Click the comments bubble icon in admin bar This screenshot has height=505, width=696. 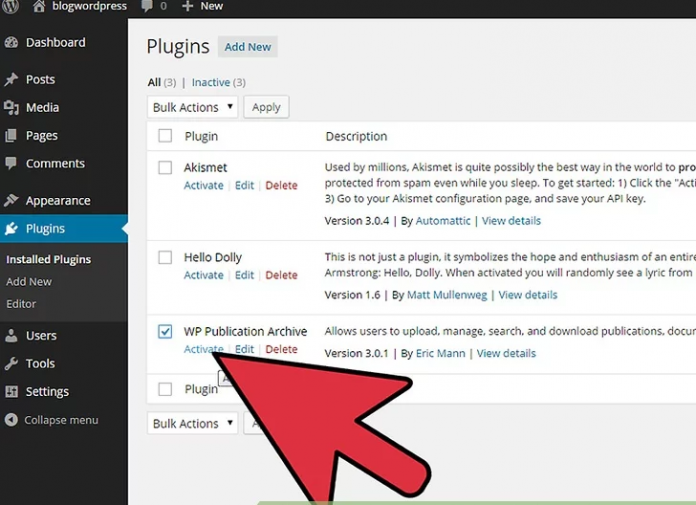coord(148,6)
